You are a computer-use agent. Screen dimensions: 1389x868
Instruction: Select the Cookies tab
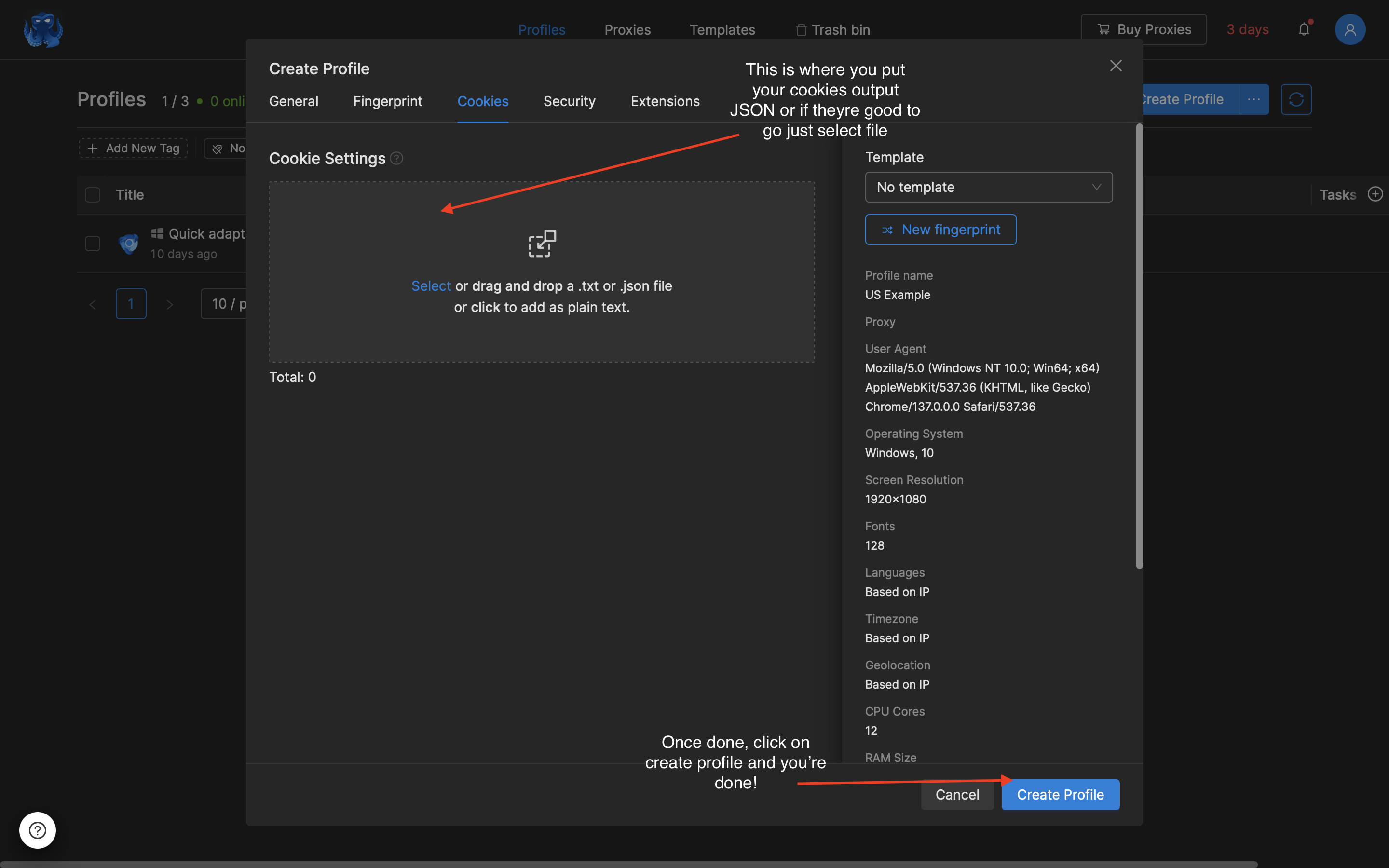click(483, 101)
